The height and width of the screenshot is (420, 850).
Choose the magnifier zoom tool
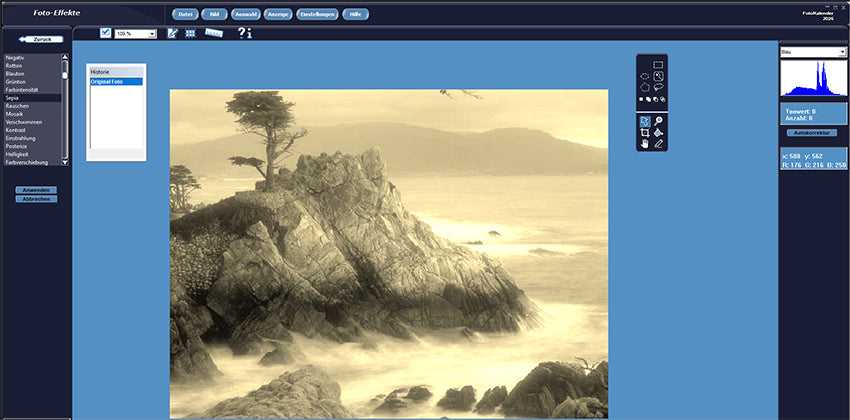(658, 120)
